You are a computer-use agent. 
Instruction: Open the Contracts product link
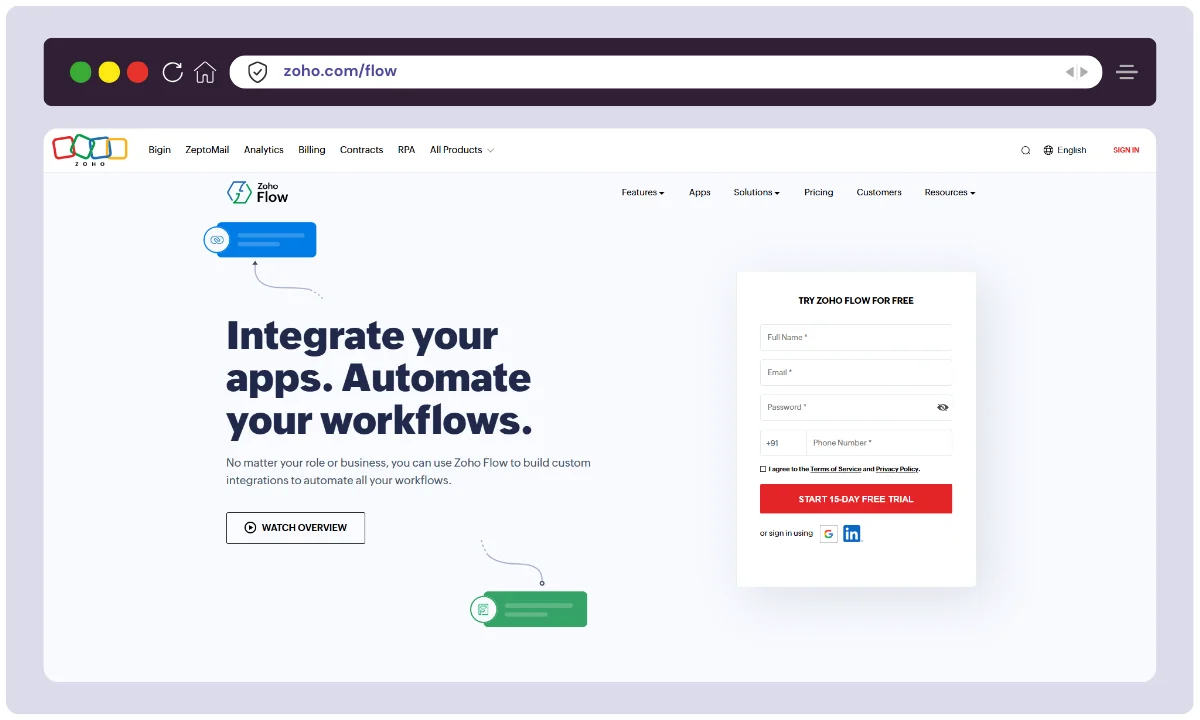click(361, 150)
